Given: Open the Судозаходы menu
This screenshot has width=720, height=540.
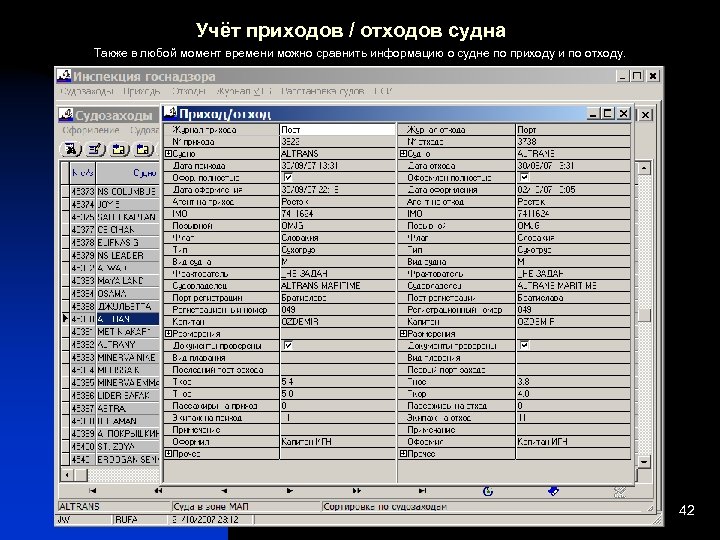Looking at the screenshot, I should [87, 91].
